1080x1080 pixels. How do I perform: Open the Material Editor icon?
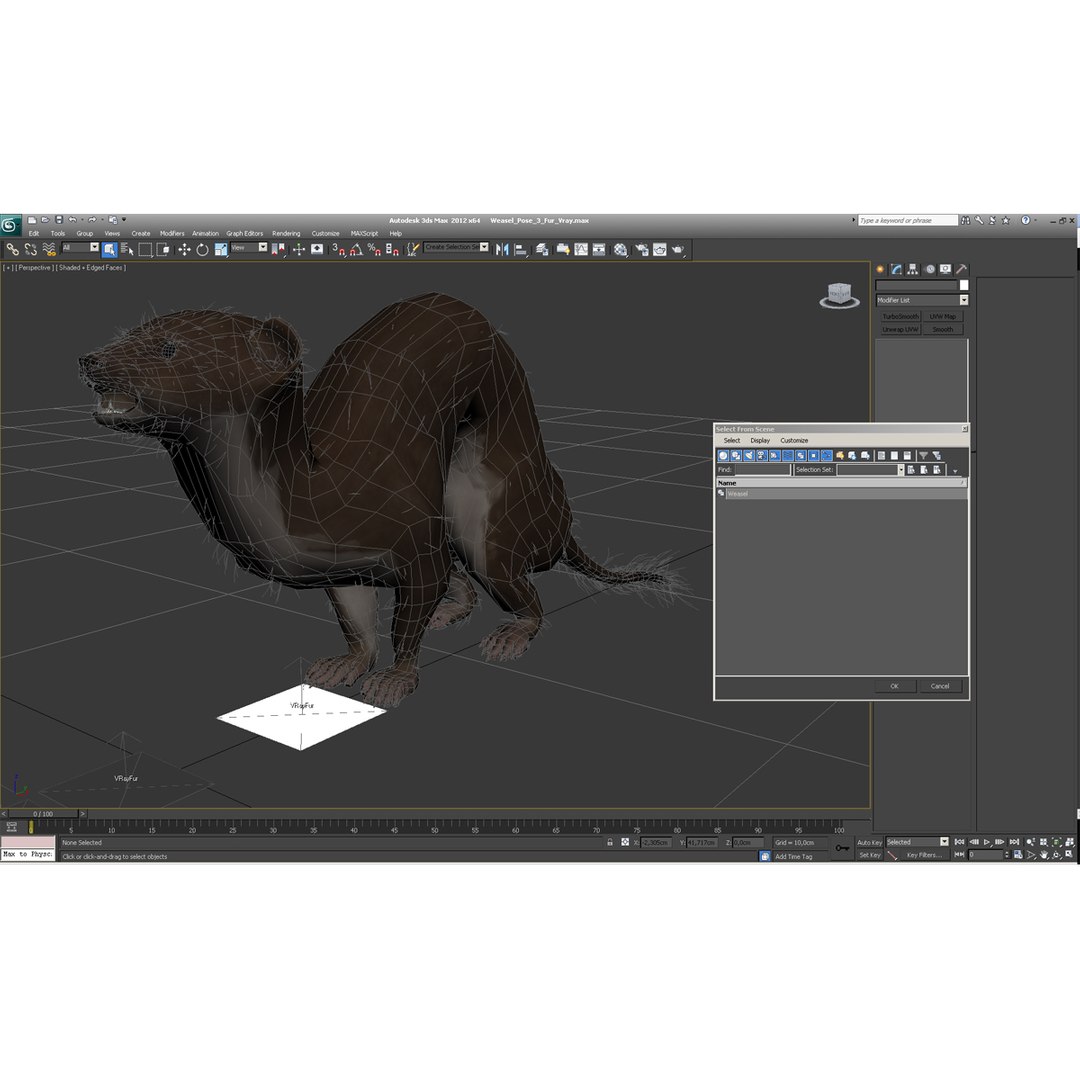click(x=621, y=249)
